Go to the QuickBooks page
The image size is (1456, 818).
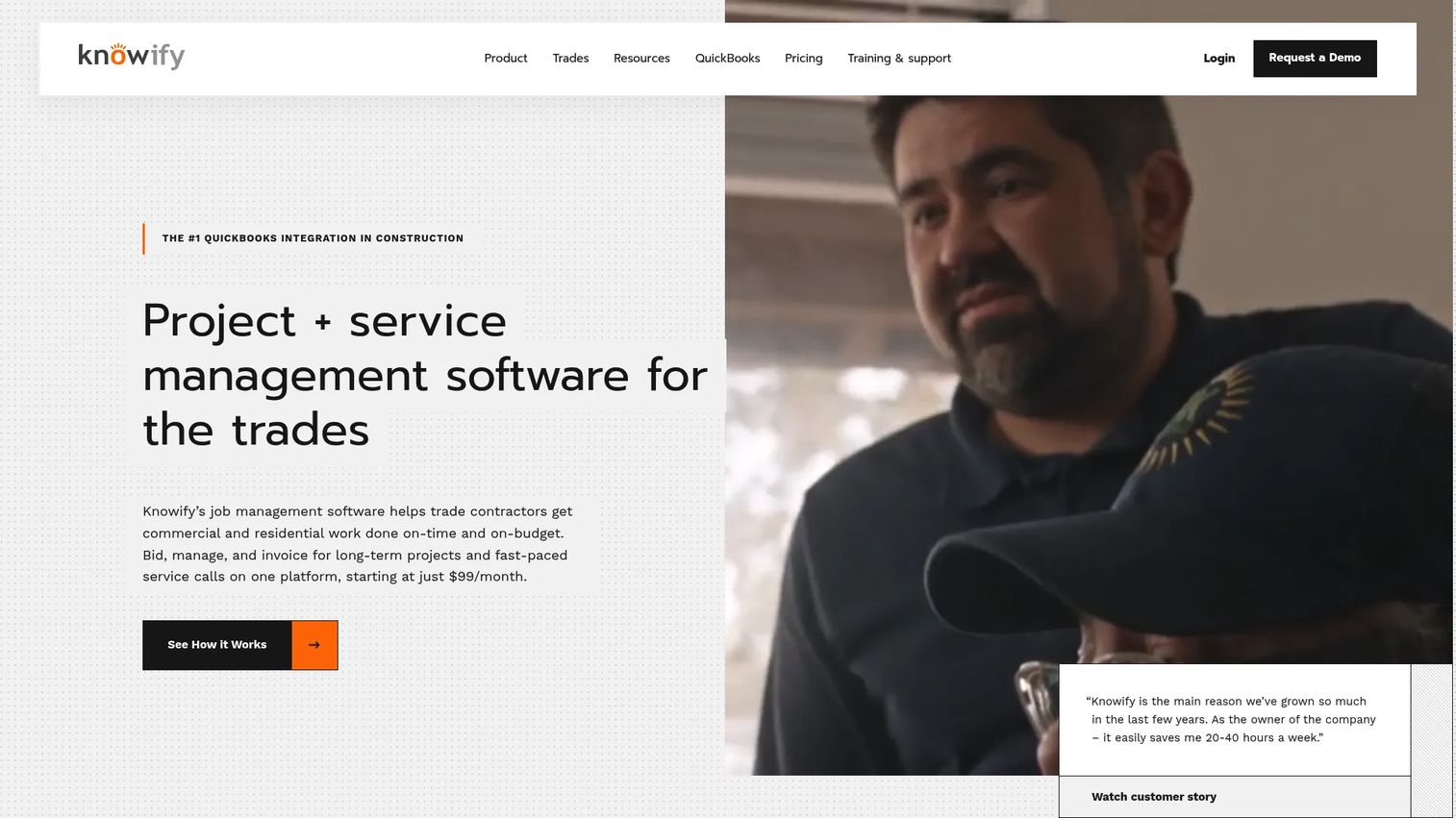[x=727, y=59]
